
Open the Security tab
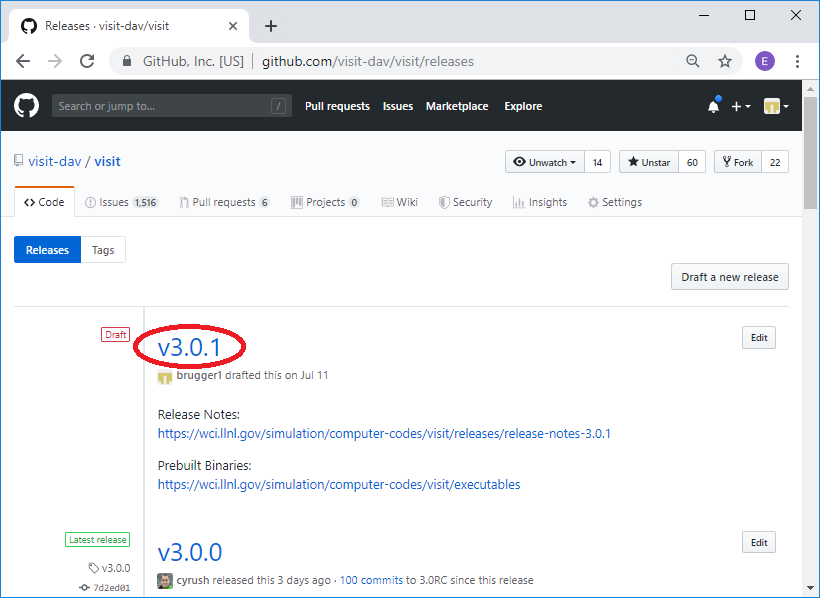click(465, 202)
